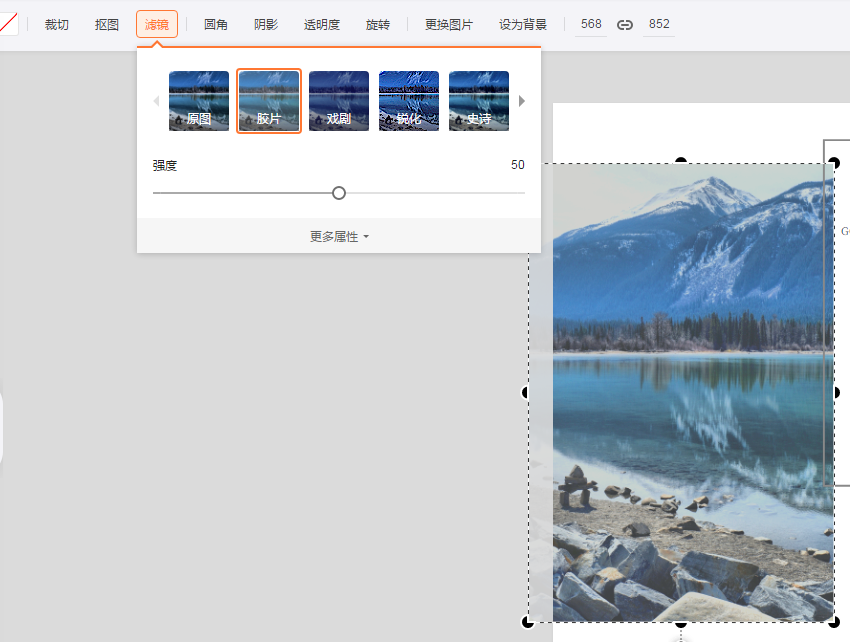Click the 更换图片 replace image button
This screenshot has width=850, height=642.
pos(449,24)
